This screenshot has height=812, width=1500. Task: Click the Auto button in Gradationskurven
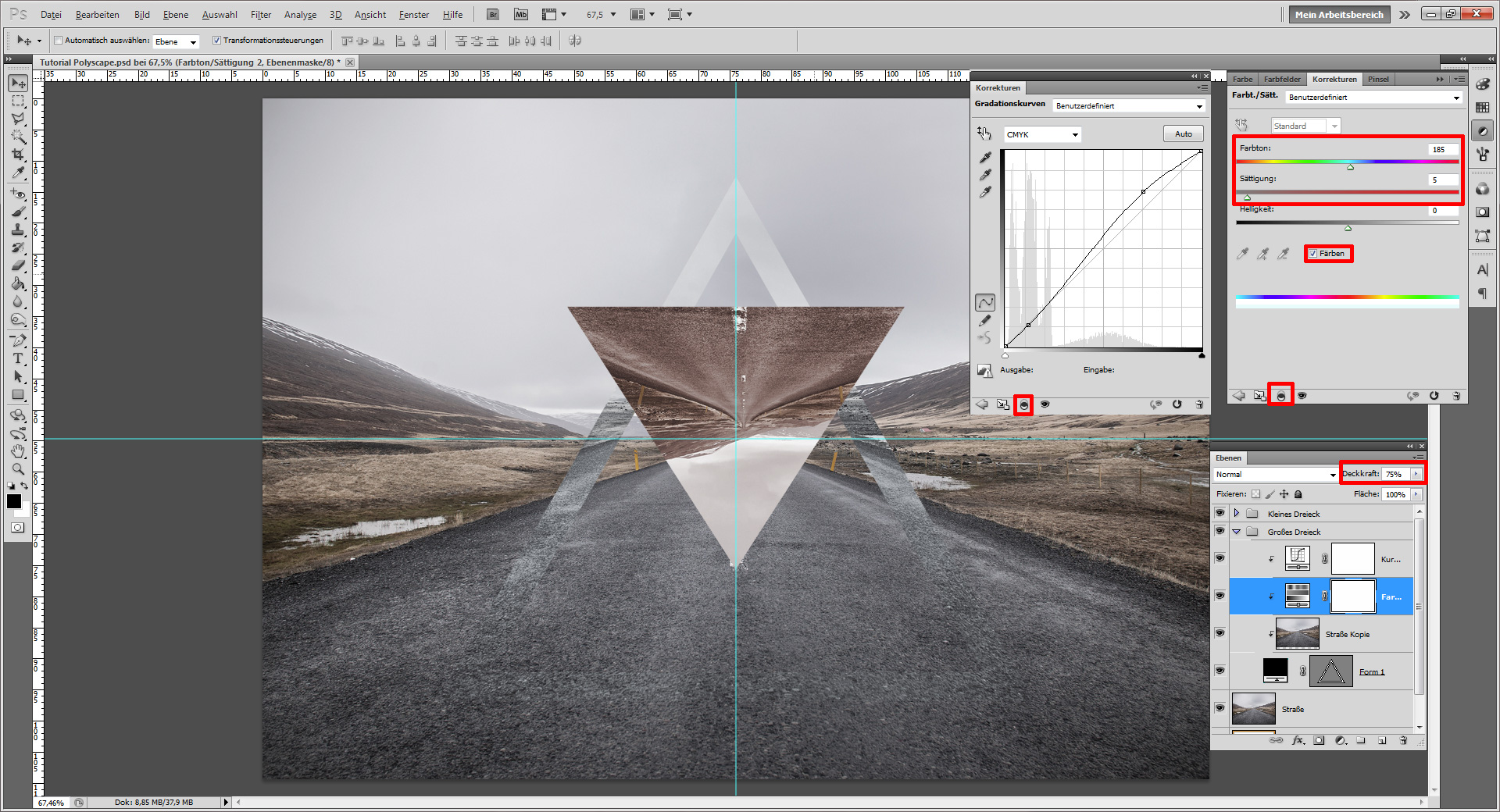(x=1182, y=134)
